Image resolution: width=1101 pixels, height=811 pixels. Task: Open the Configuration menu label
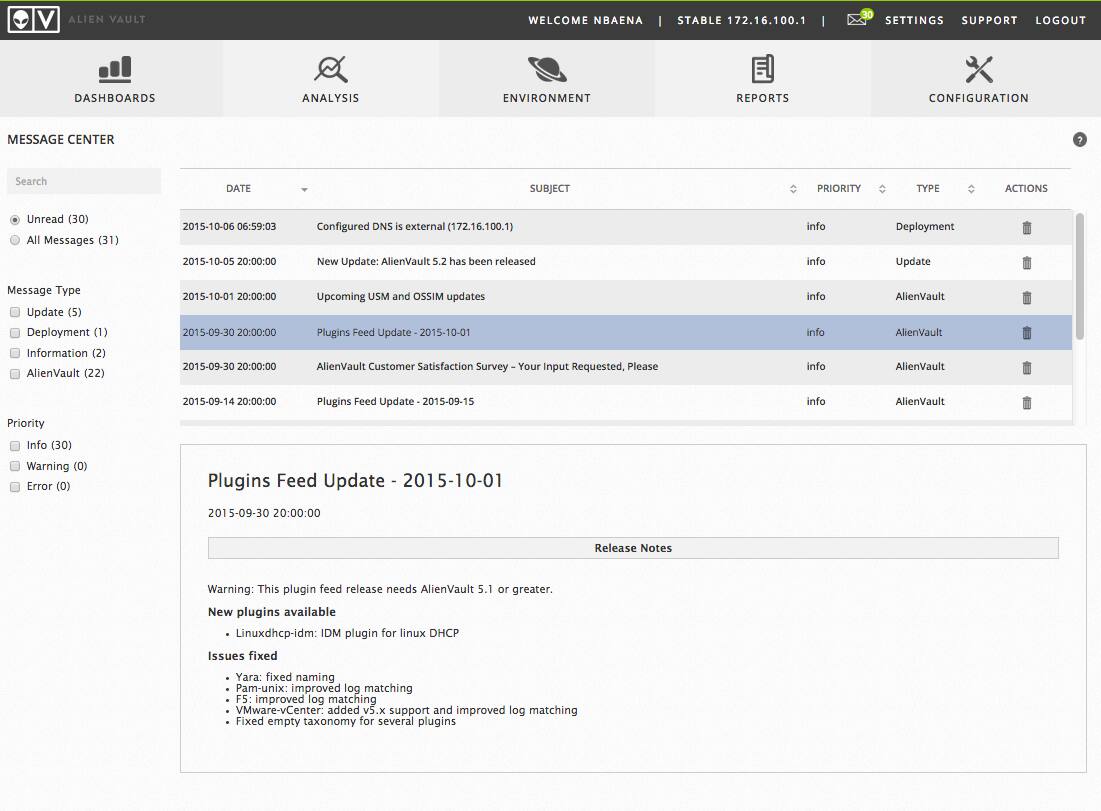pyautogui.click(x=979, y=98)
